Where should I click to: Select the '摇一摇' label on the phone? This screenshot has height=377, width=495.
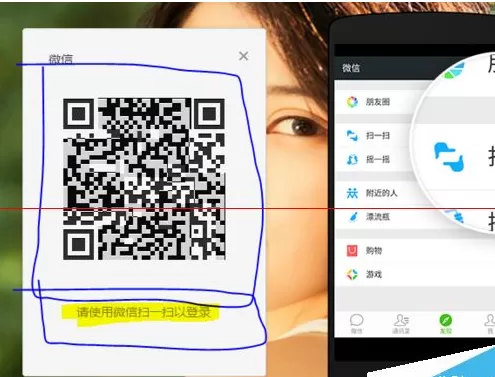tap(378, 159)
